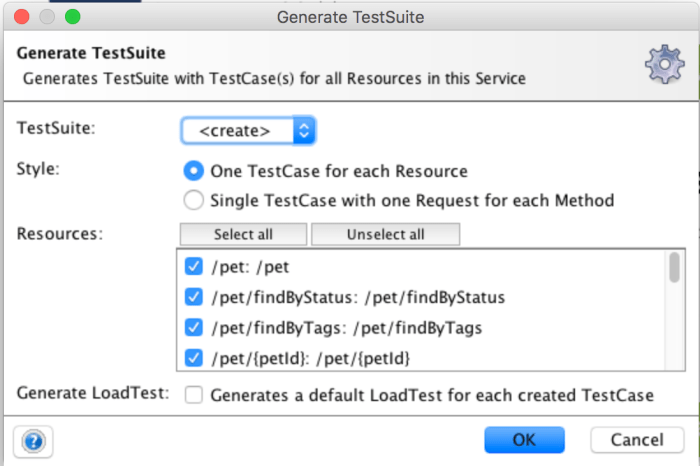Viewport: 700px width, 466px height.
Task: Toggle the /pet/findByStatus resource checkbox
Action: 194,297
